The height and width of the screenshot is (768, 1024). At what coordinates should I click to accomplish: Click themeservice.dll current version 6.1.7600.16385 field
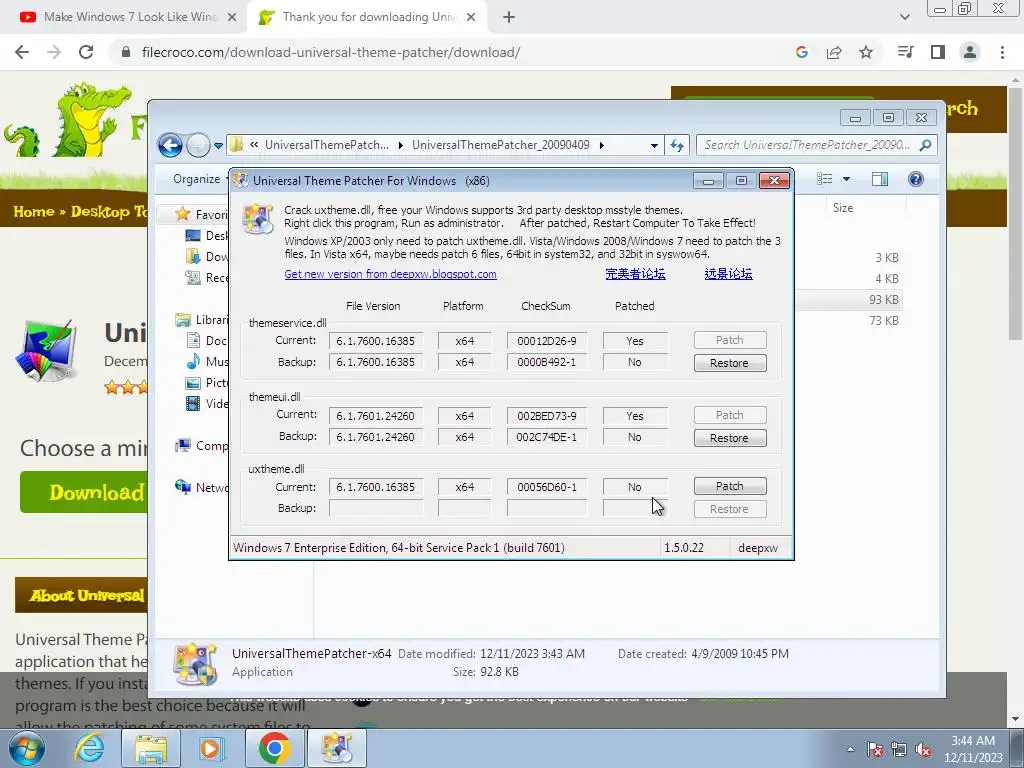pos(376,341)
